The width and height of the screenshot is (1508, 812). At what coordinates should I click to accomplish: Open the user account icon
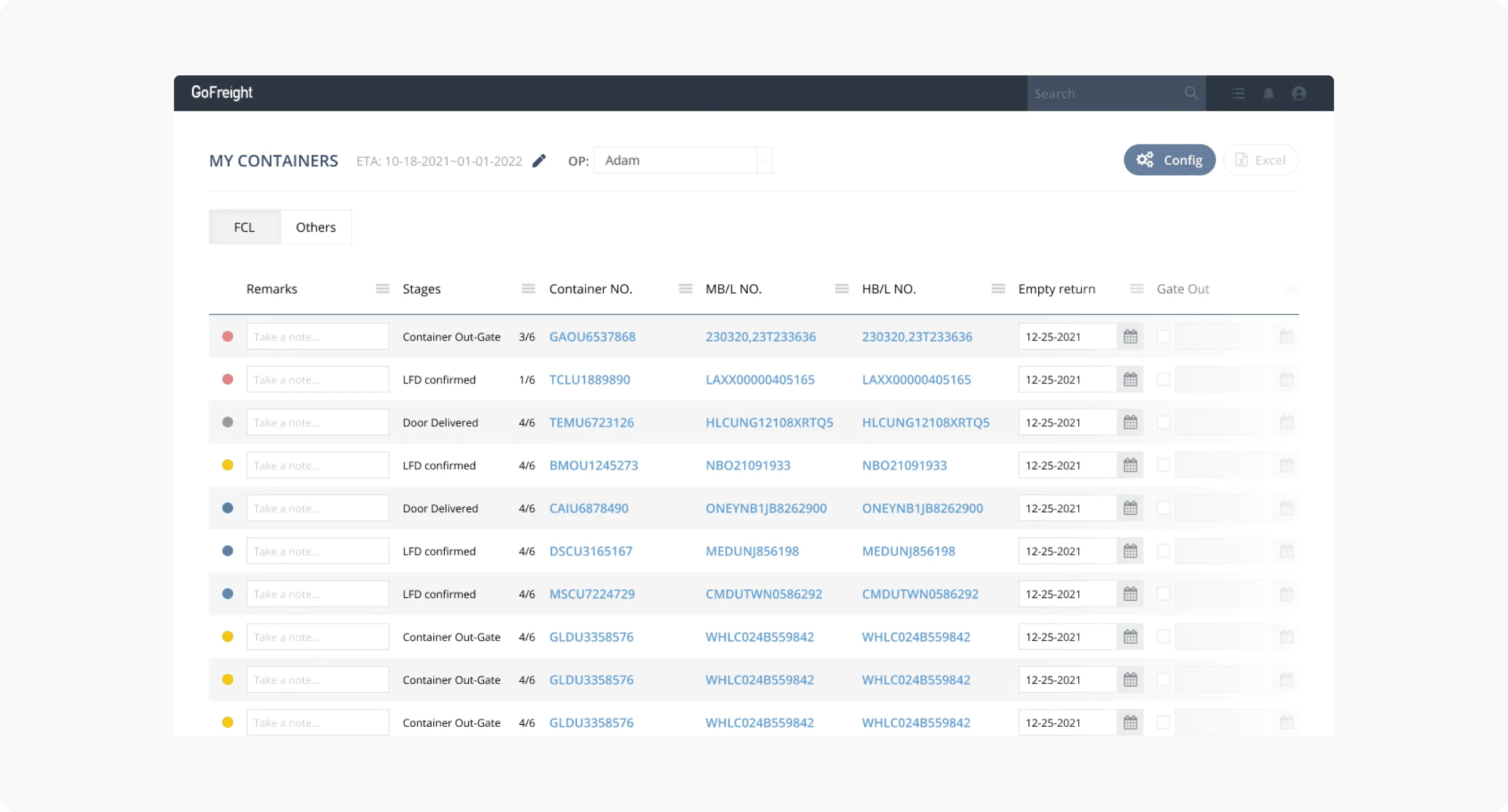point(1299,93)
